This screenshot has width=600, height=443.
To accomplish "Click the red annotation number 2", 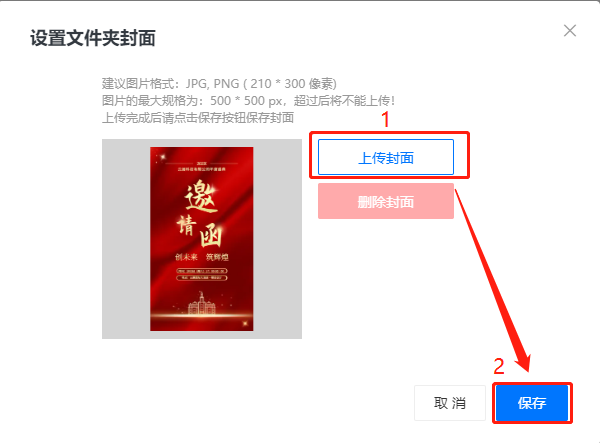I will [499, 366].
